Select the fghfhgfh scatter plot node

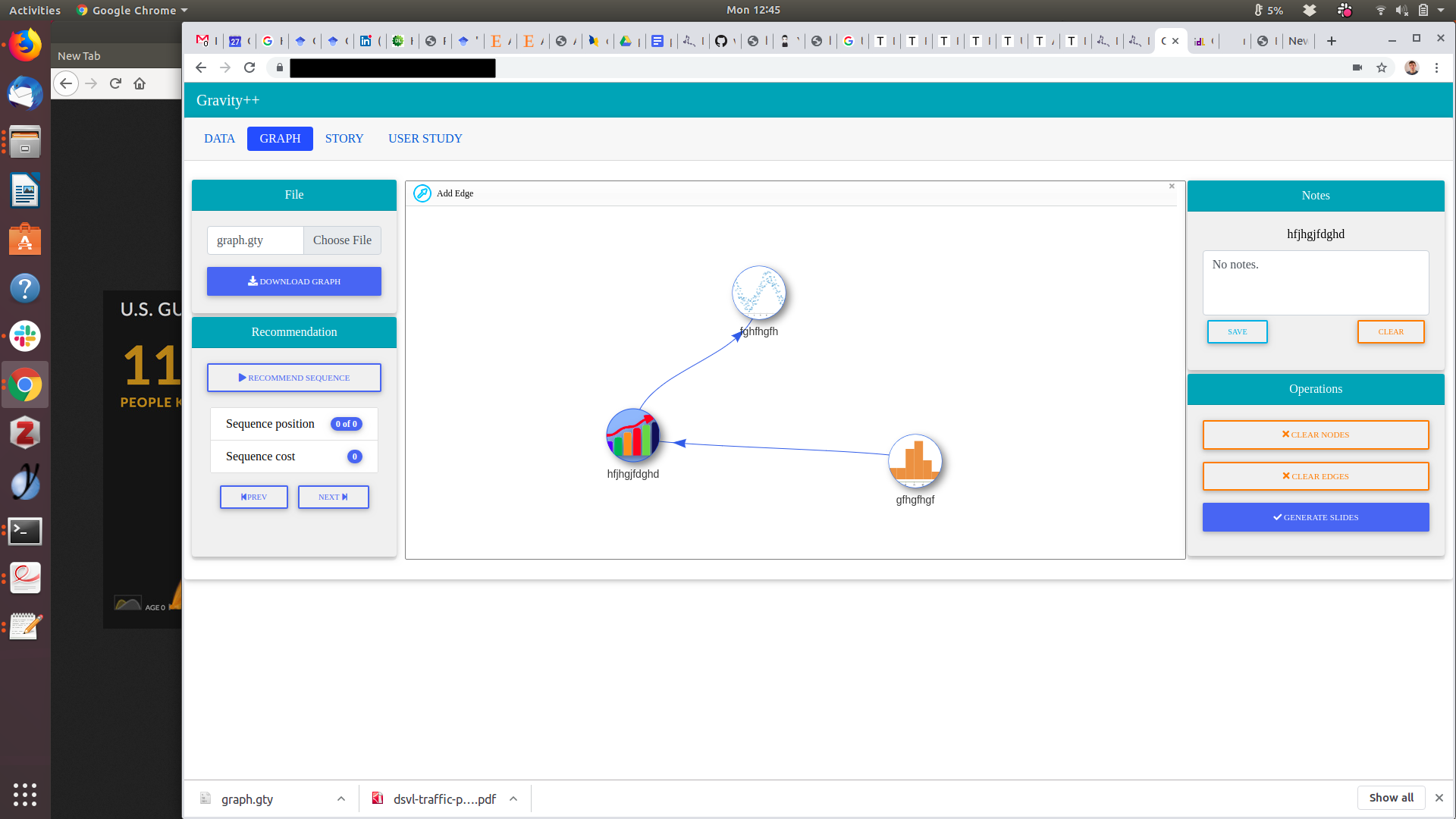(758, 293)
